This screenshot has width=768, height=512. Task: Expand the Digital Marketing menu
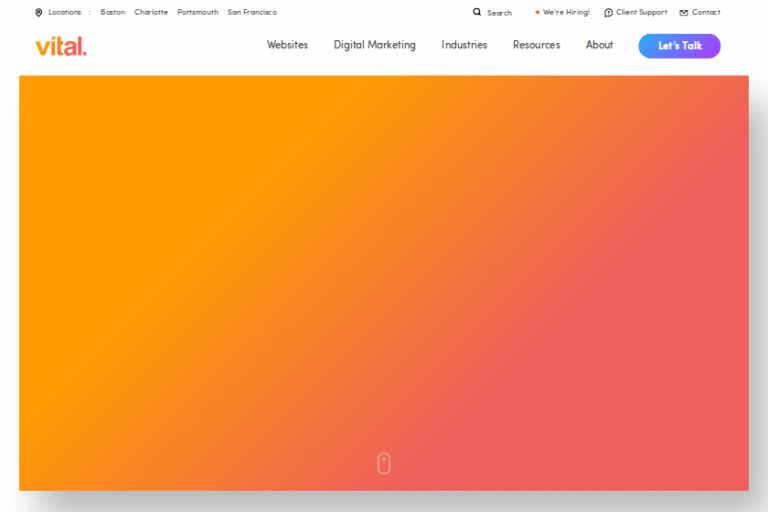tap(374, 45)
